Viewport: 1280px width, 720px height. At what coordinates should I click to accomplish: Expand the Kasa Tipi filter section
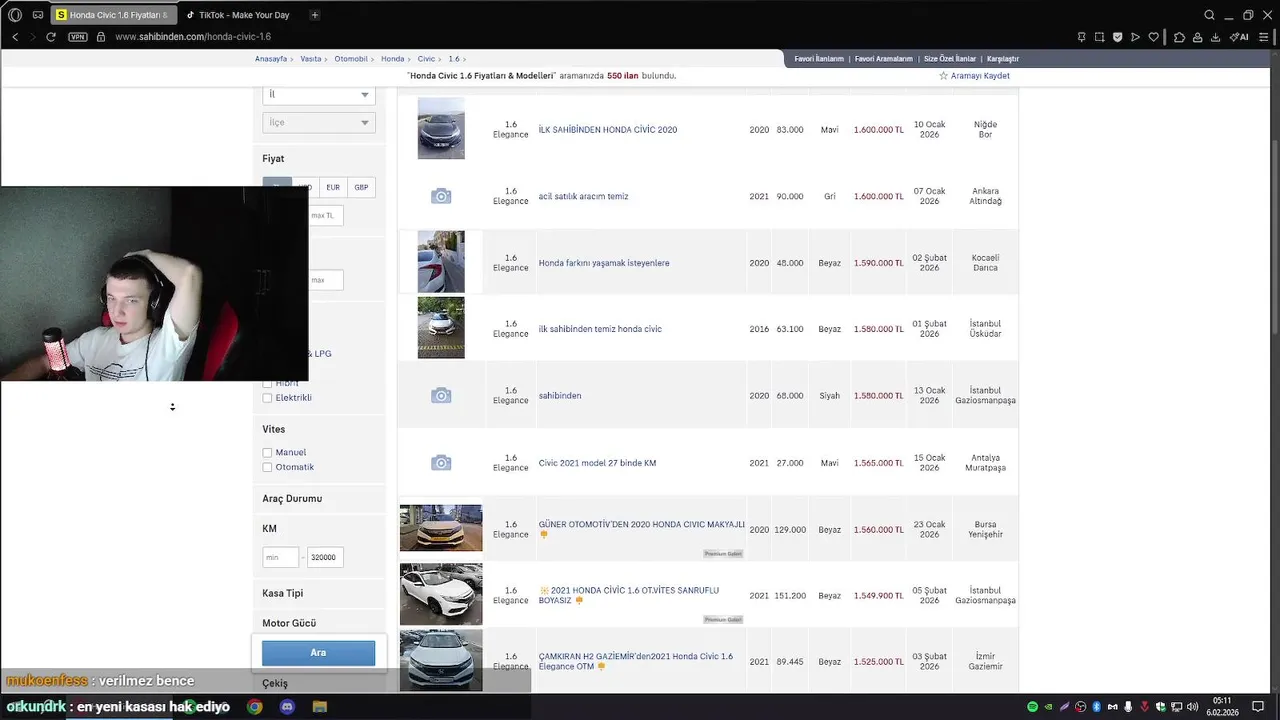pos(282,593)
